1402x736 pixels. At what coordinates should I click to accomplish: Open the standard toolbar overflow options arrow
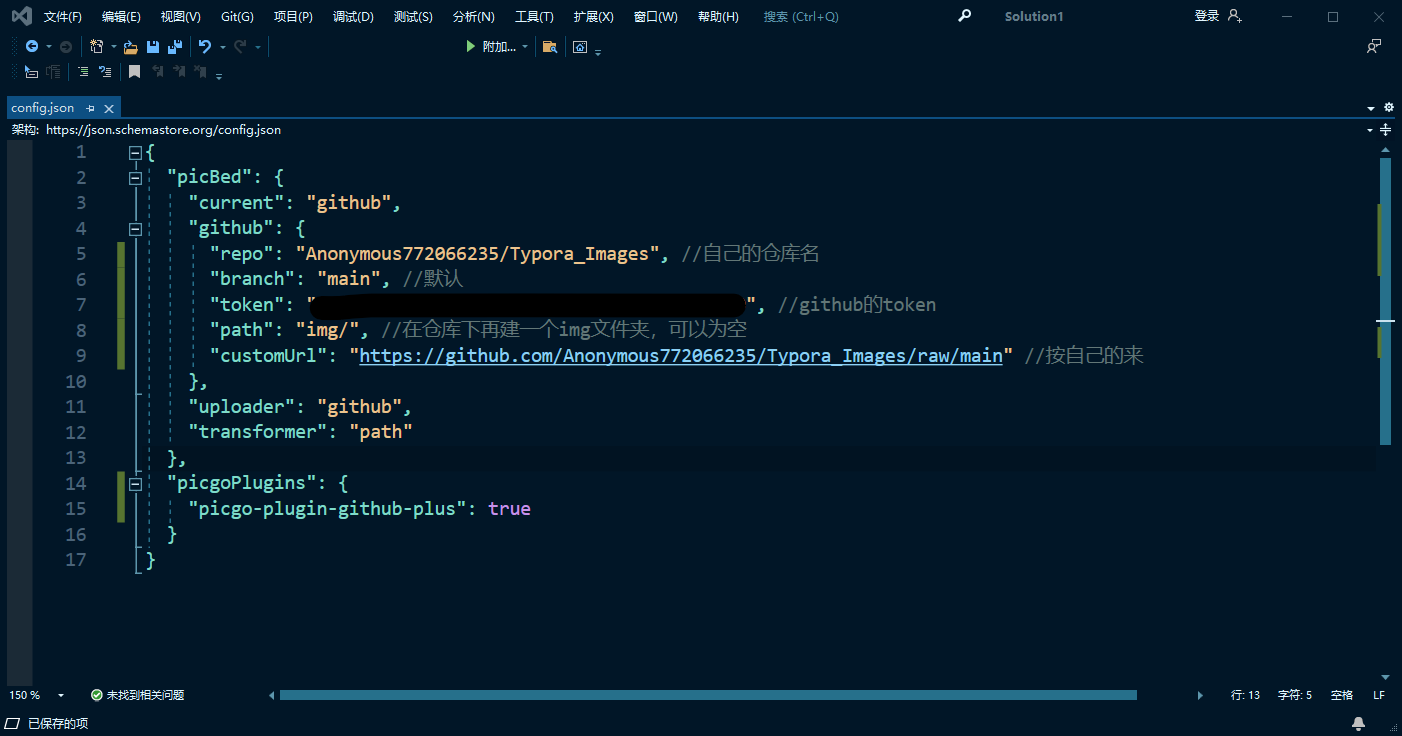point(598,51)
